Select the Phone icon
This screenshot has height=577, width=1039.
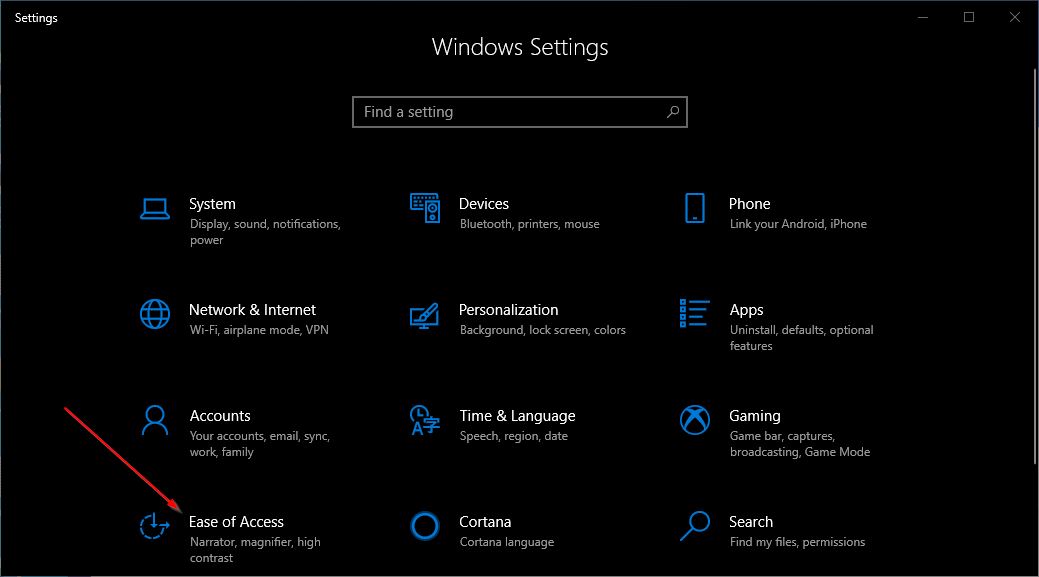coord(694,208)
